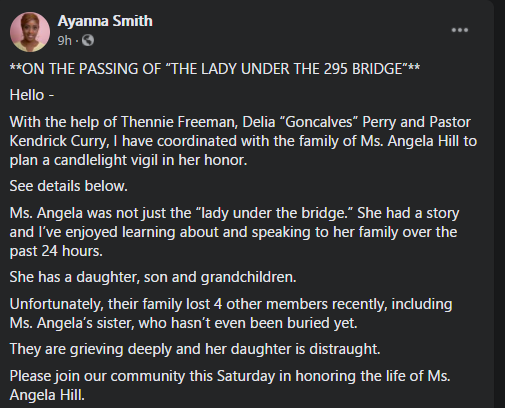This screenshot has height=408, width=505.
Task: Click "Ms. Angela's sister" in the post
Action: [x=72, y=323]
